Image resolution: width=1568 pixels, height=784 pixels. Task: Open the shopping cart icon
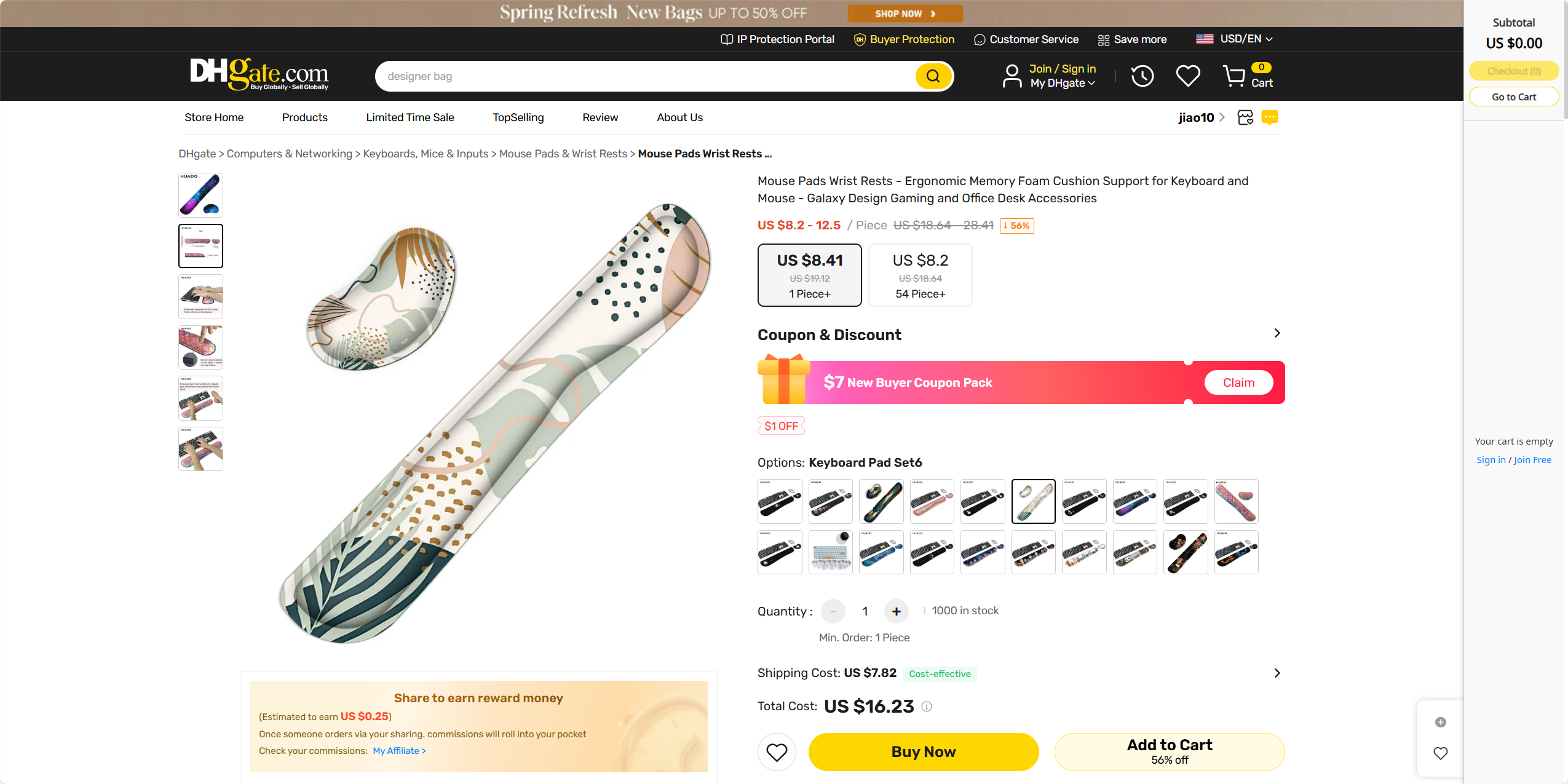click(1234, 76)
